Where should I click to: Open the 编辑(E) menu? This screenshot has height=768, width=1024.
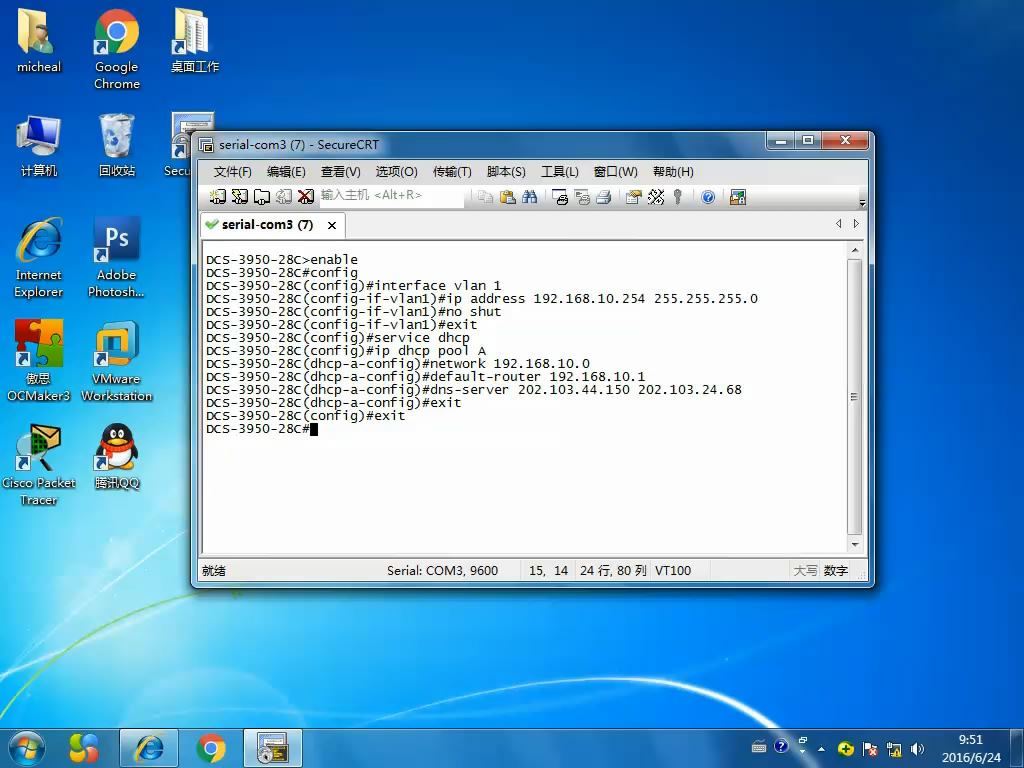pos(286,172)
